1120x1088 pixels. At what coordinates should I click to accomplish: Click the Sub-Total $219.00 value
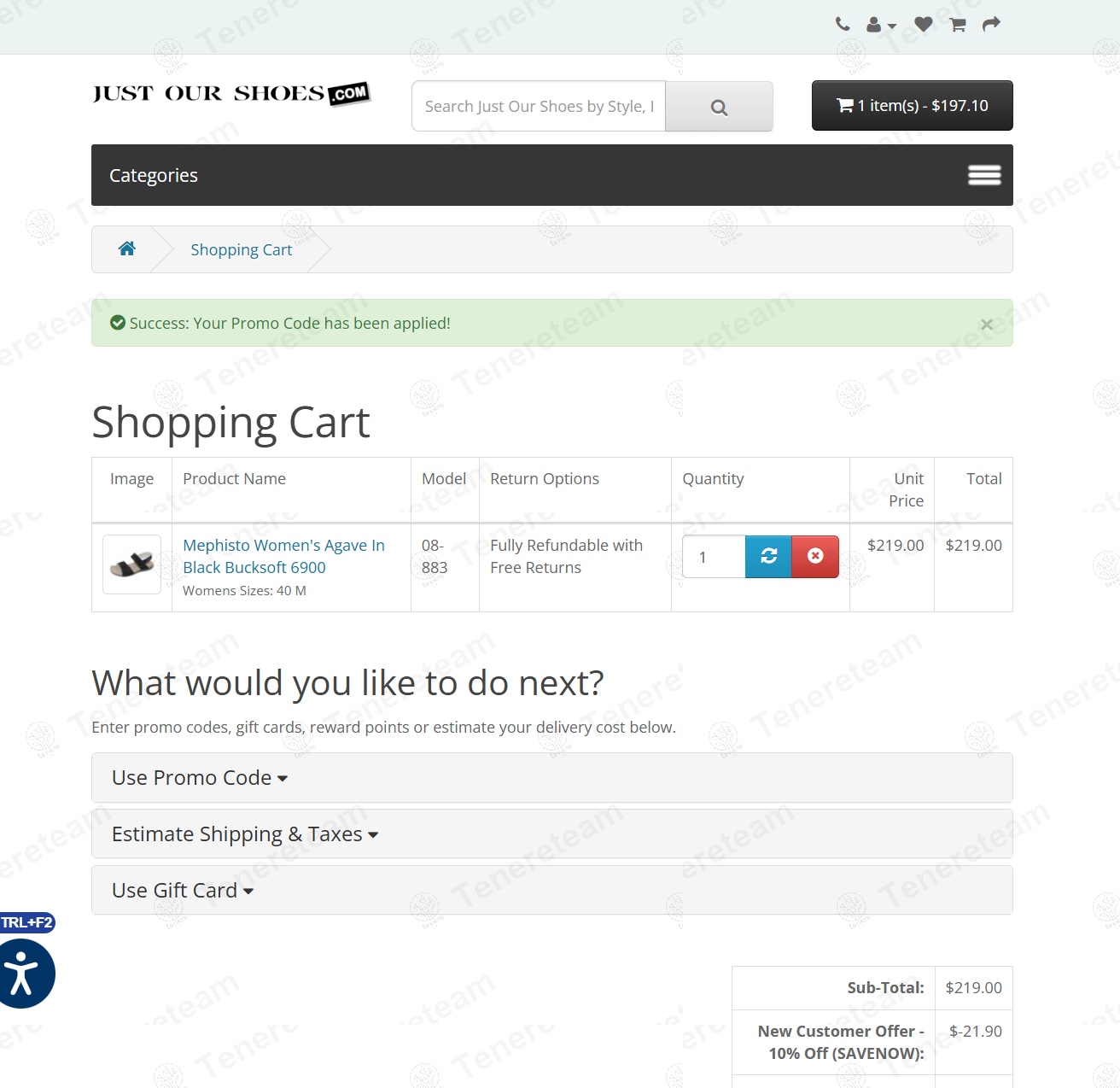973,988
